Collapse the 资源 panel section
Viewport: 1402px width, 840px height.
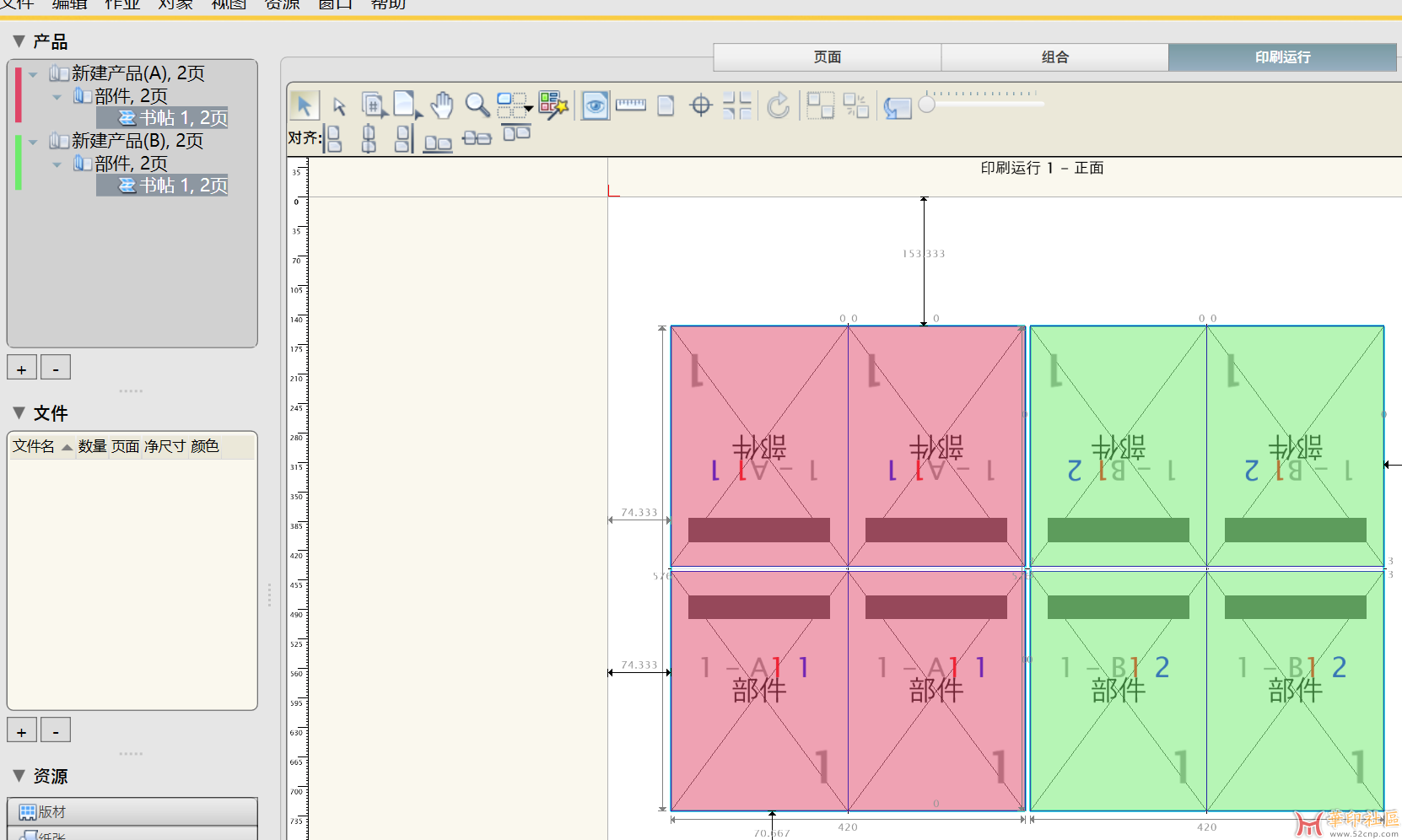tap(19, 776)
